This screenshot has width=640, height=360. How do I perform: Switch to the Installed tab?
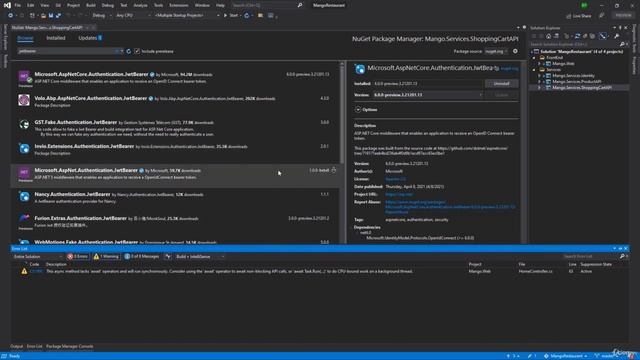click(x=56, y=38)
